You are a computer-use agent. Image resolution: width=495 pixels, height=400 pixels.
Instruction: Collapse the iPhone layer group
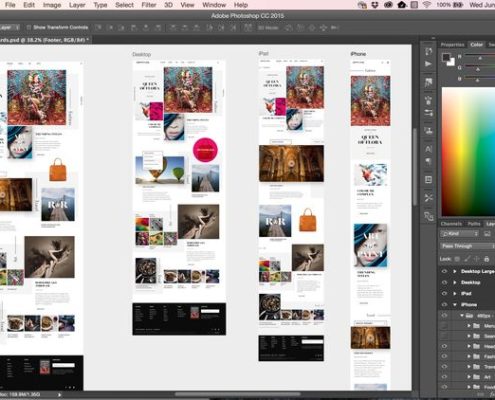[455, 305]
